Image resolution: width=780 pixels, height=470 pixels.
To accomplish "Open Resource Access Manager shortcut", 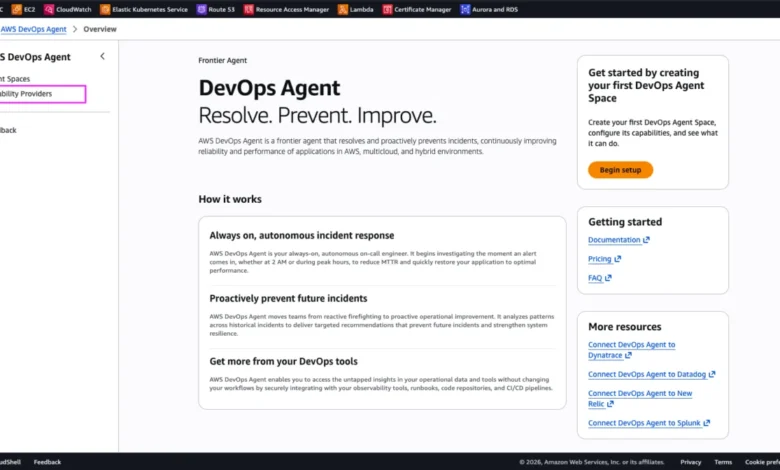I will click(286, 9).
